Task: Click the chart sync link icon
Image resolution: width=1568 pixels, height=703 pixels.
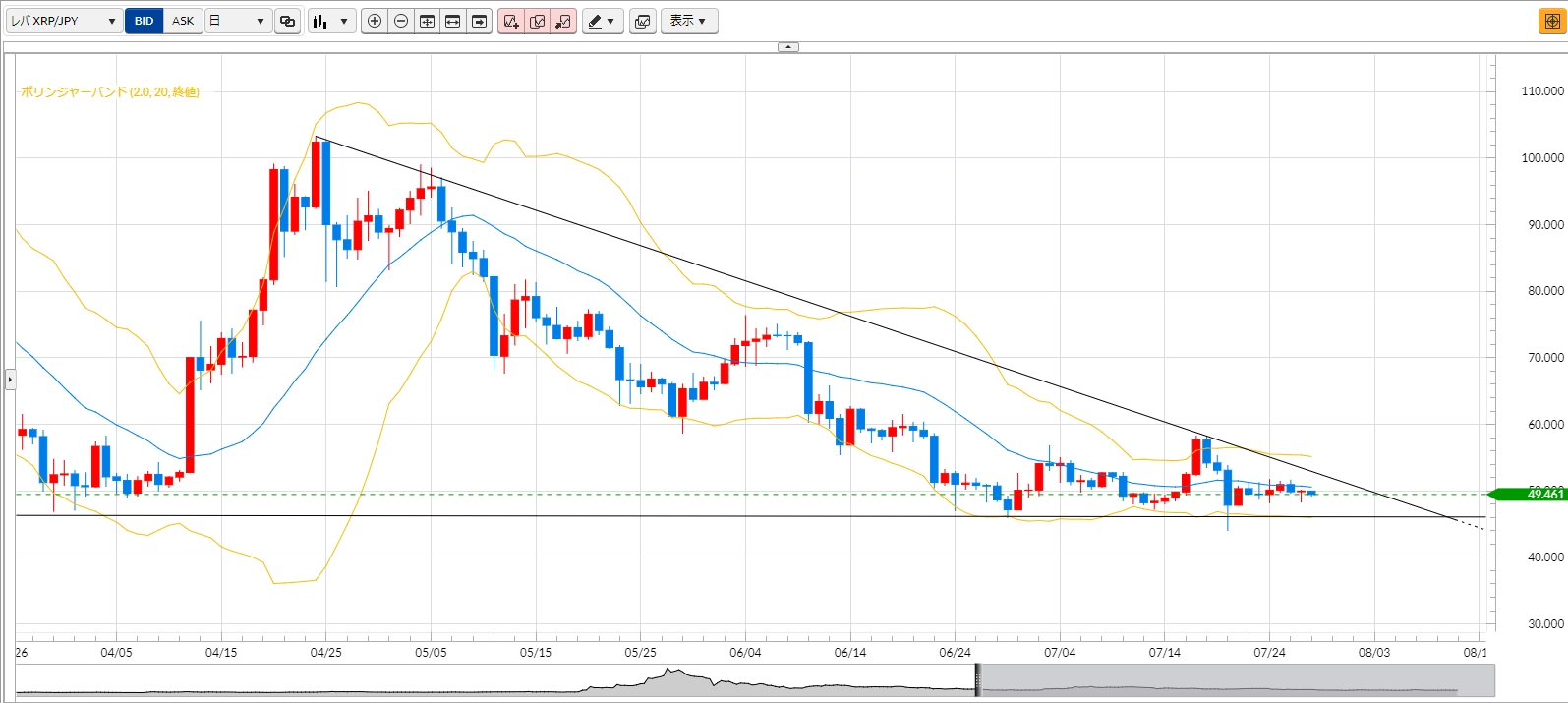Action: tap(287, 21)
